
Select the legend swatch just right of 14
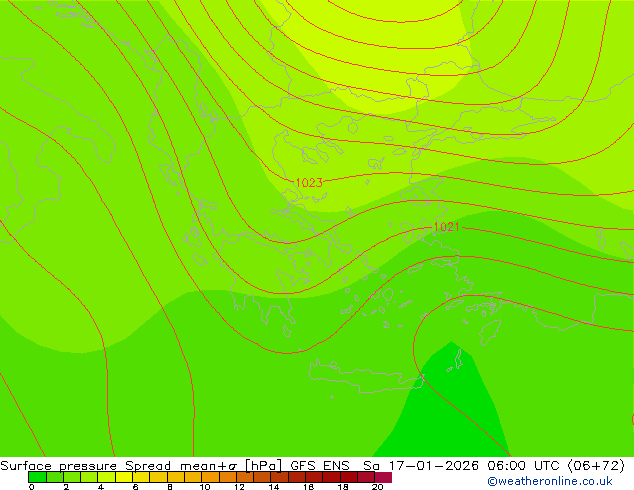point(279,477)
